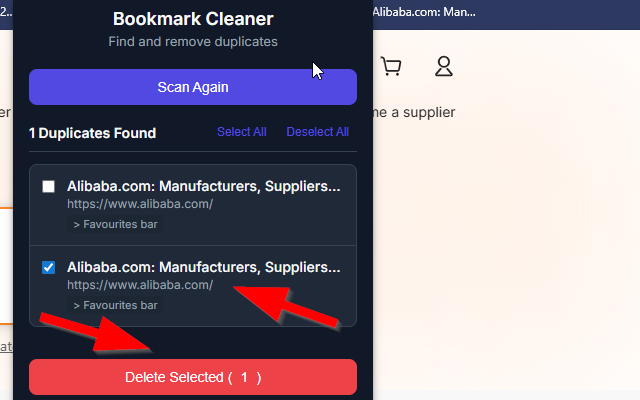Image resolution: width=640 pixels, height=400 pixels.
Task: Click the 'Find and remove duplicates' subtitle
Action: [193, 42]
